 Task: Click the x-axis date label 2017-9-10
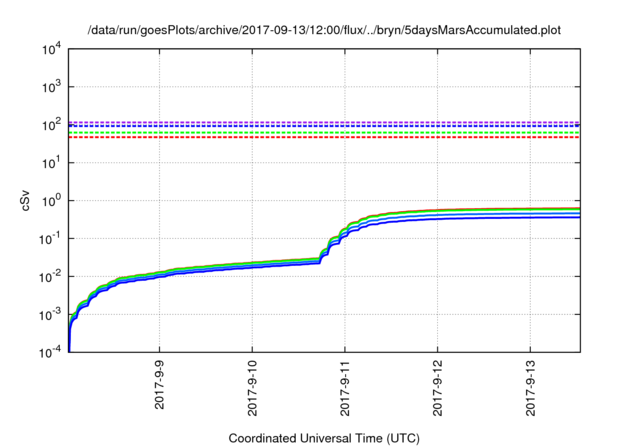point(252,388)
